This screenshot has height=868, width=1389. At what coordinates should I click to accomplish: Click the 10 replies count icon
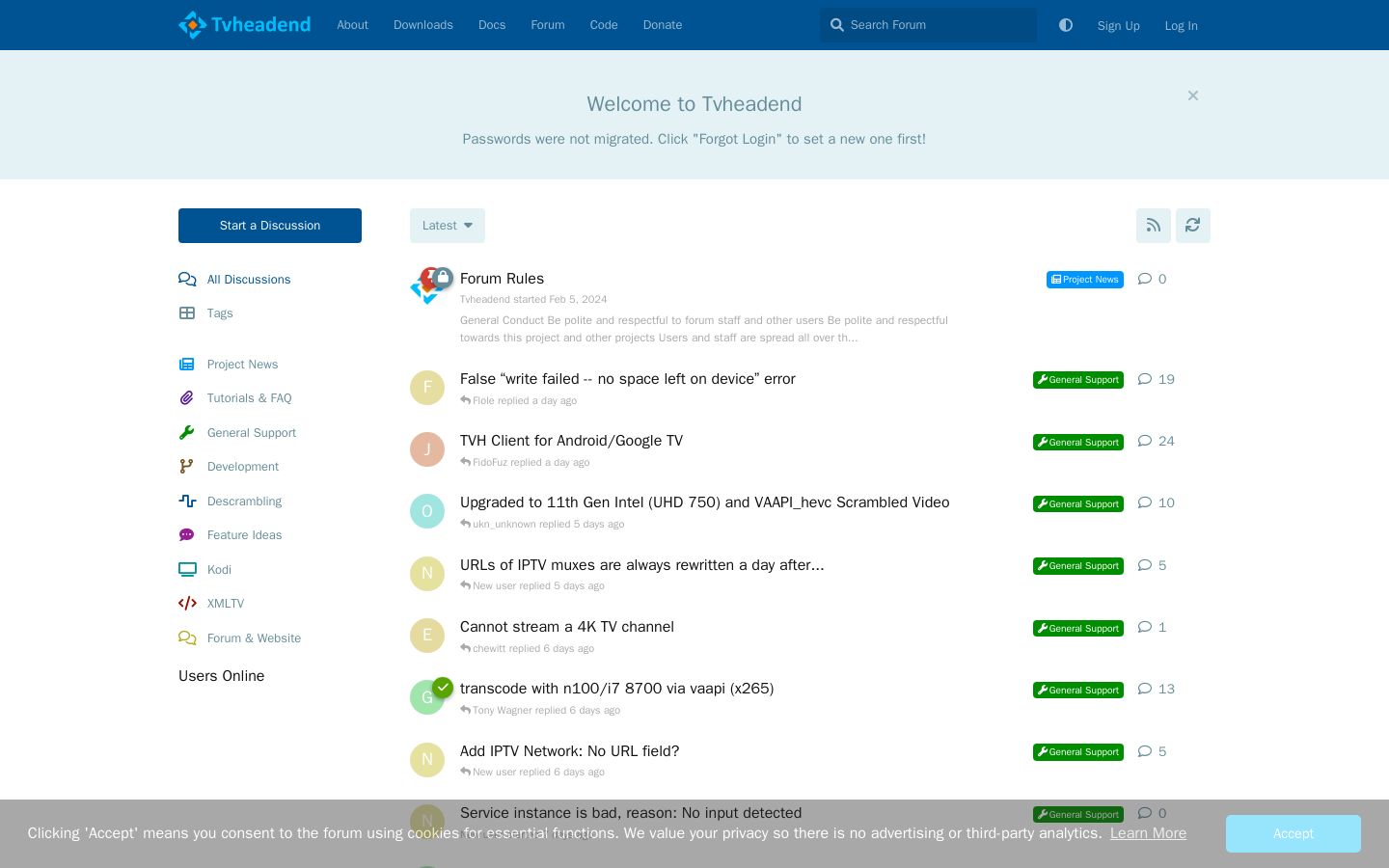point(1145,502)
